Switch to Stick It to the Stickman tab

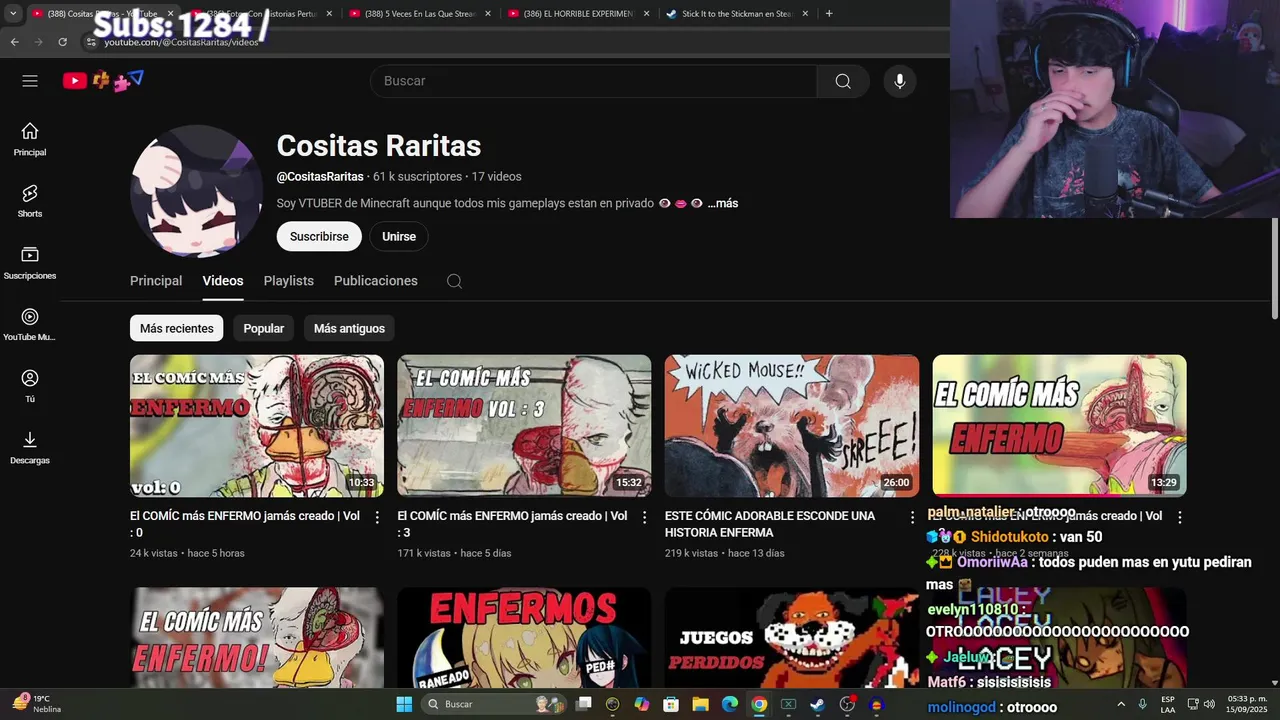[737, 14]
